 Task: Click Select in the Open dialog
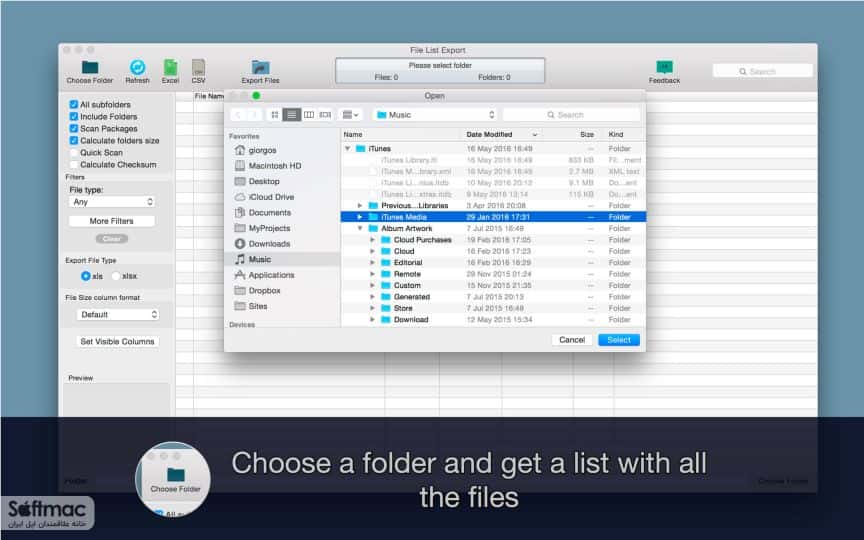[619, 340]
